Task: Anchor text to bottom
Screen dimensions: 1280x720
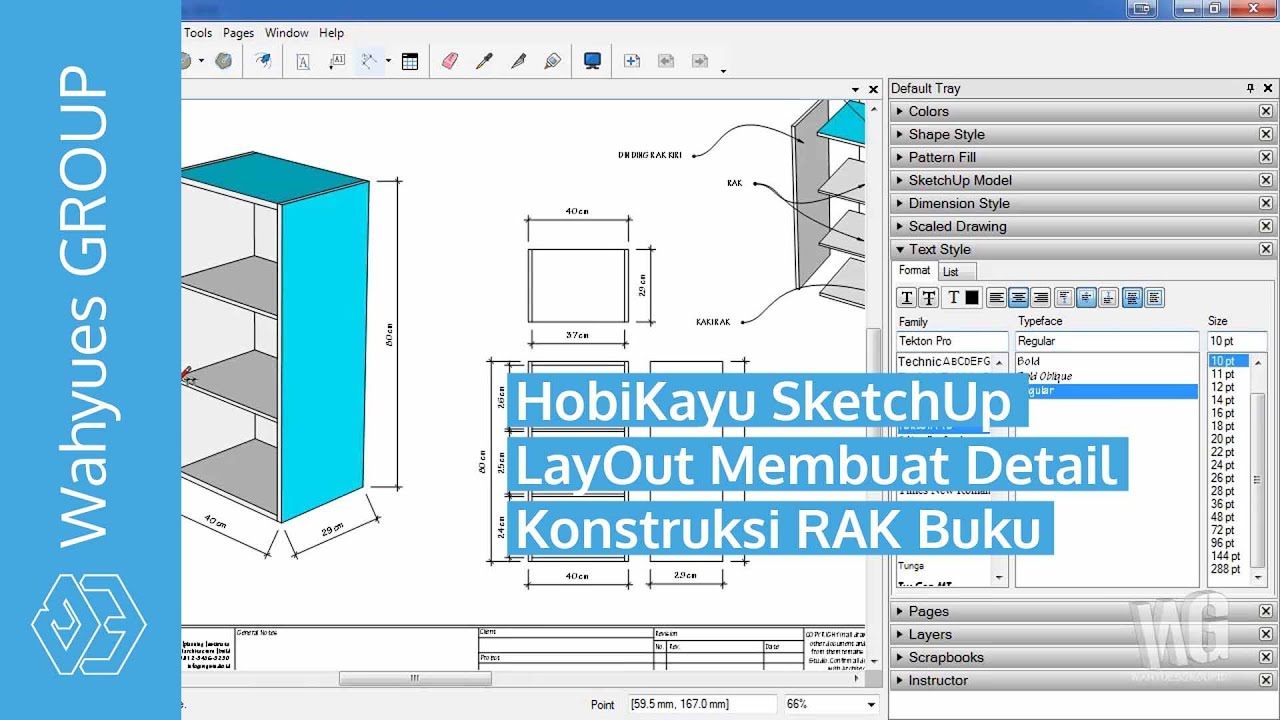Action: pyautogui.click(x=1108, y=297)
